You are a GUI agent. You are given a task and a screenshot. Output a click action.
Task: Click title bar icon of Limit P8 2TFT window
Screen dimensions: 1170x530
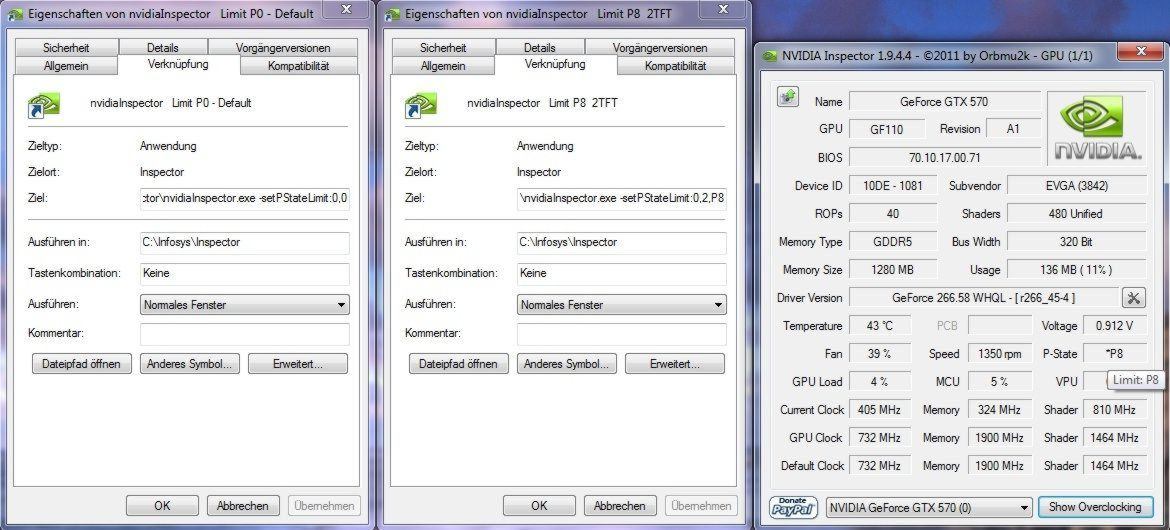click(x=392, y=14)
